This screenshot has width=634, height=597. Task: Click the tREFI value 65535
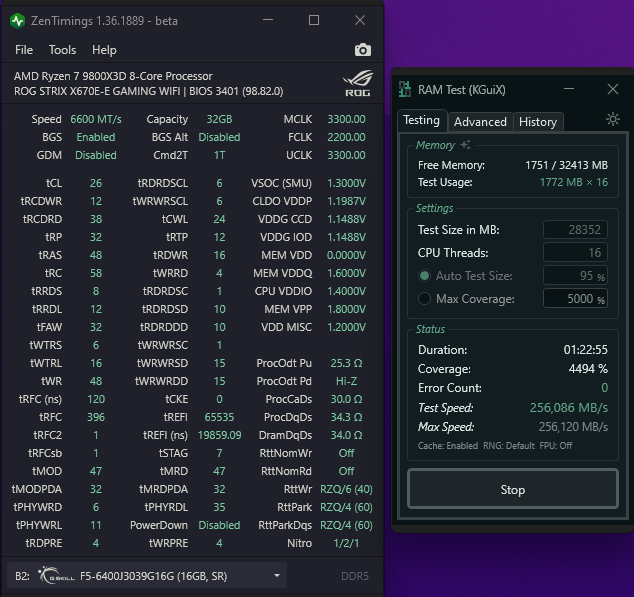[x=219, y=417]
